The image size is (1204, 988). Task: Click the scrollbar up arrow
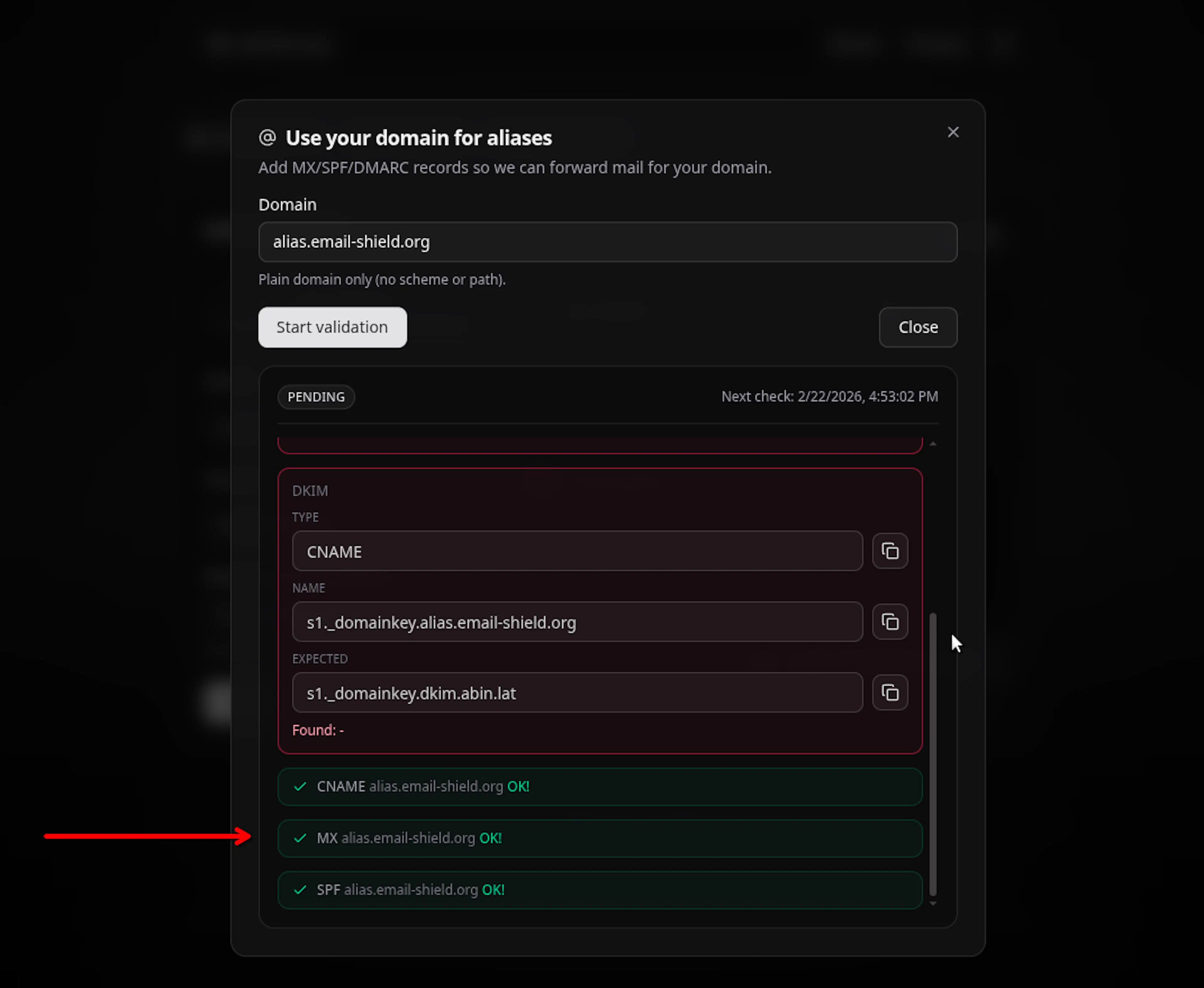[x=932, y=443]
